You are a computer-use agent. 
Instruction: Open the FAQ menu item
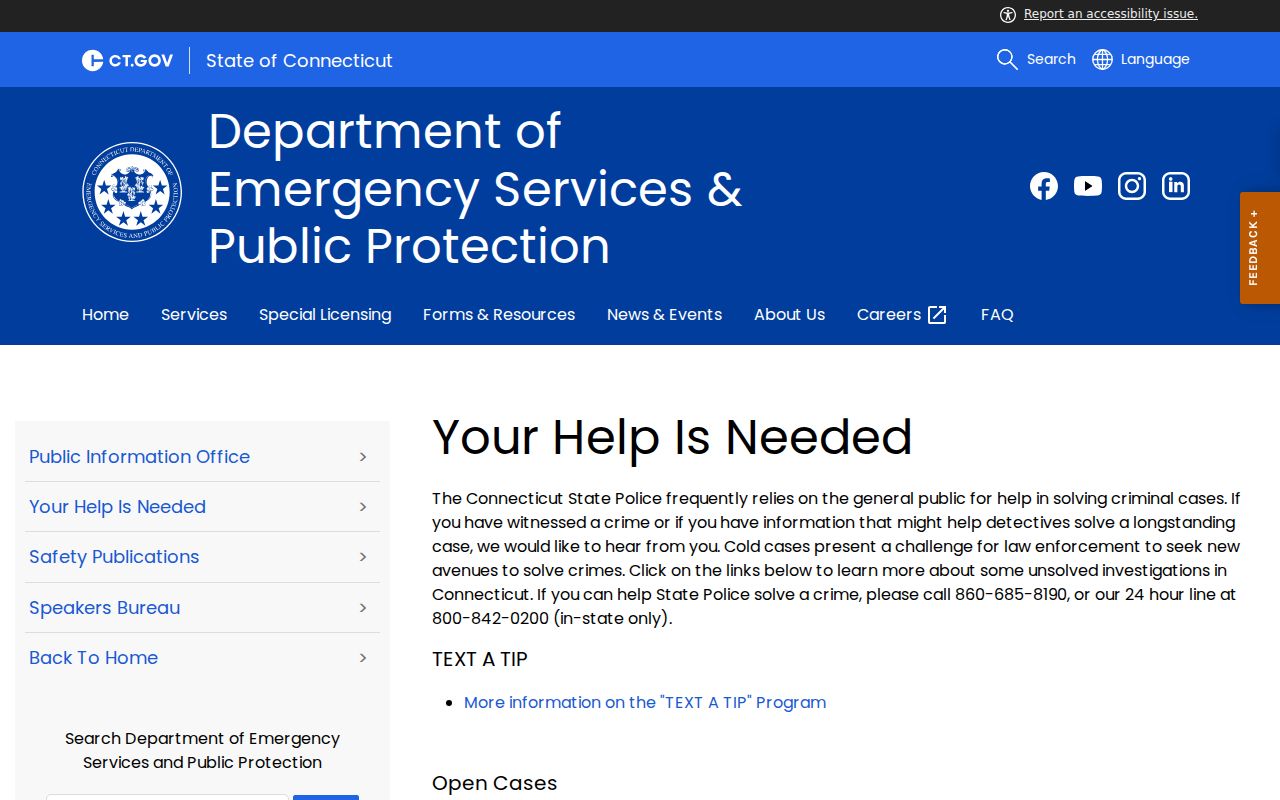(x=997, y=314)
